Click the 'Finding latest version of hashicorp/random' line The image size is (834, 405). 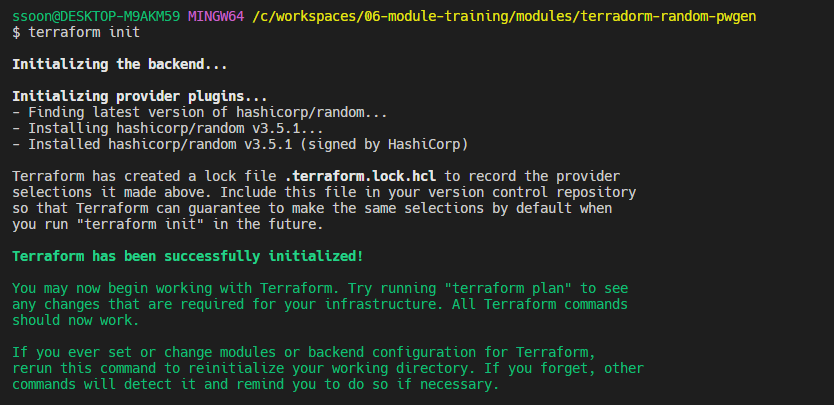pyautogui.click(x=200, y=112)
